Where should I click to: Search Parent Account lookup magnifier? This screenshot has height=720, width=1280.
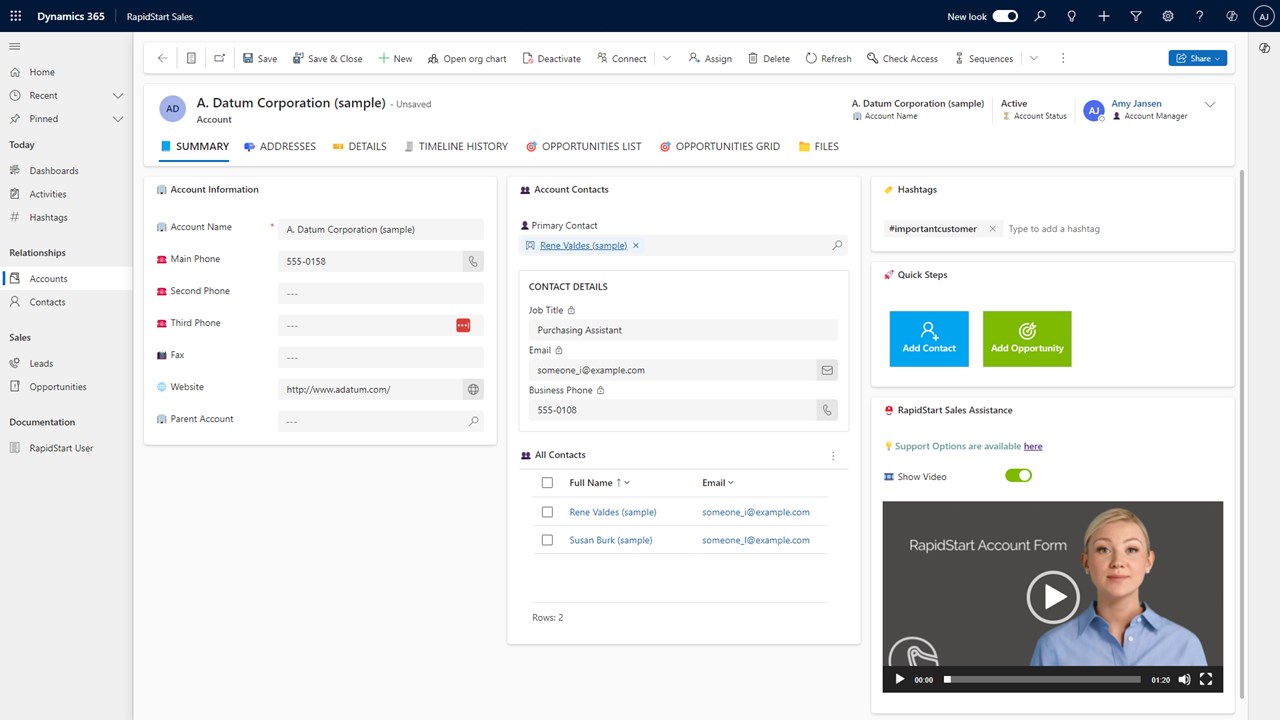click(x=473, y=421)
